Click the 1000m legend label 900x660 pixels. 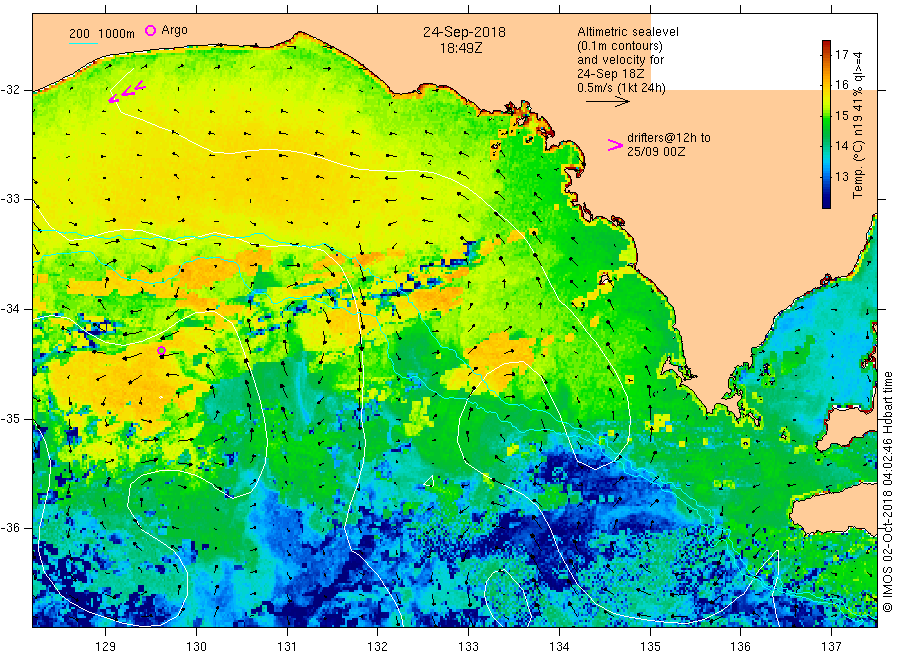point(117,34)
